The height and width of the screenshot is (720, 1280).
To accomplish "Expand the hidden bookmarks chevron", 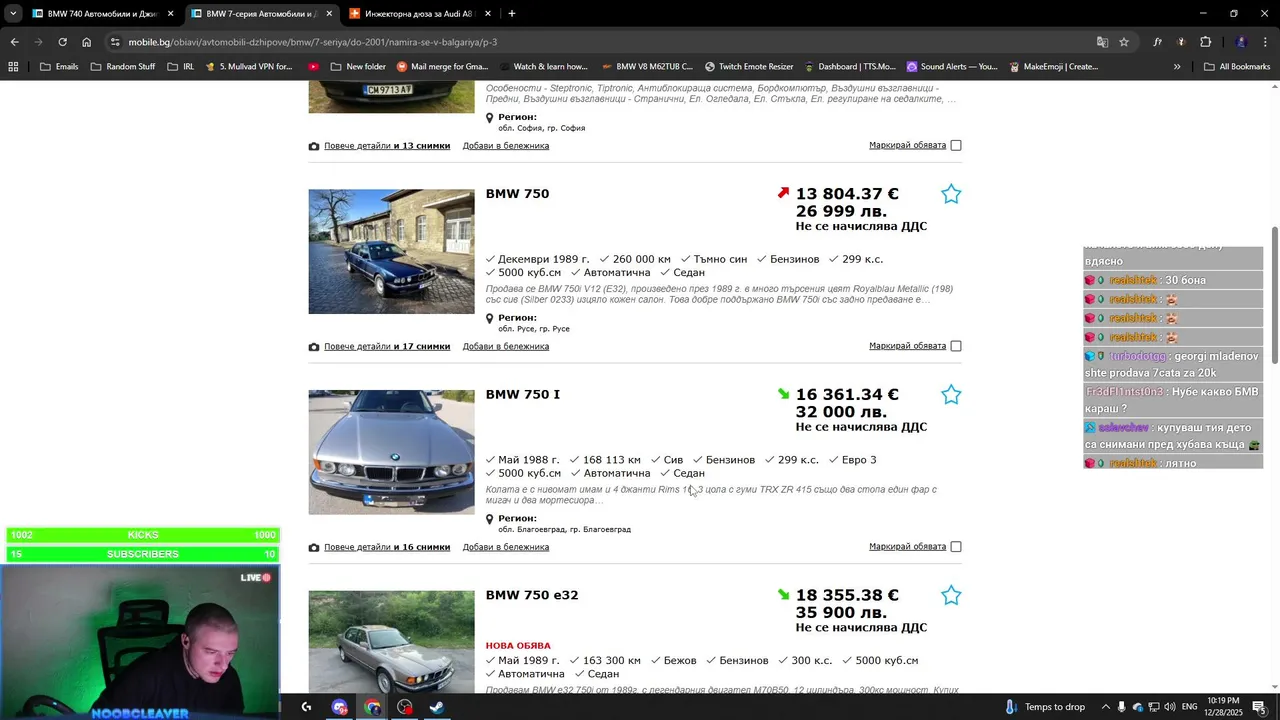I will 1177,67.
